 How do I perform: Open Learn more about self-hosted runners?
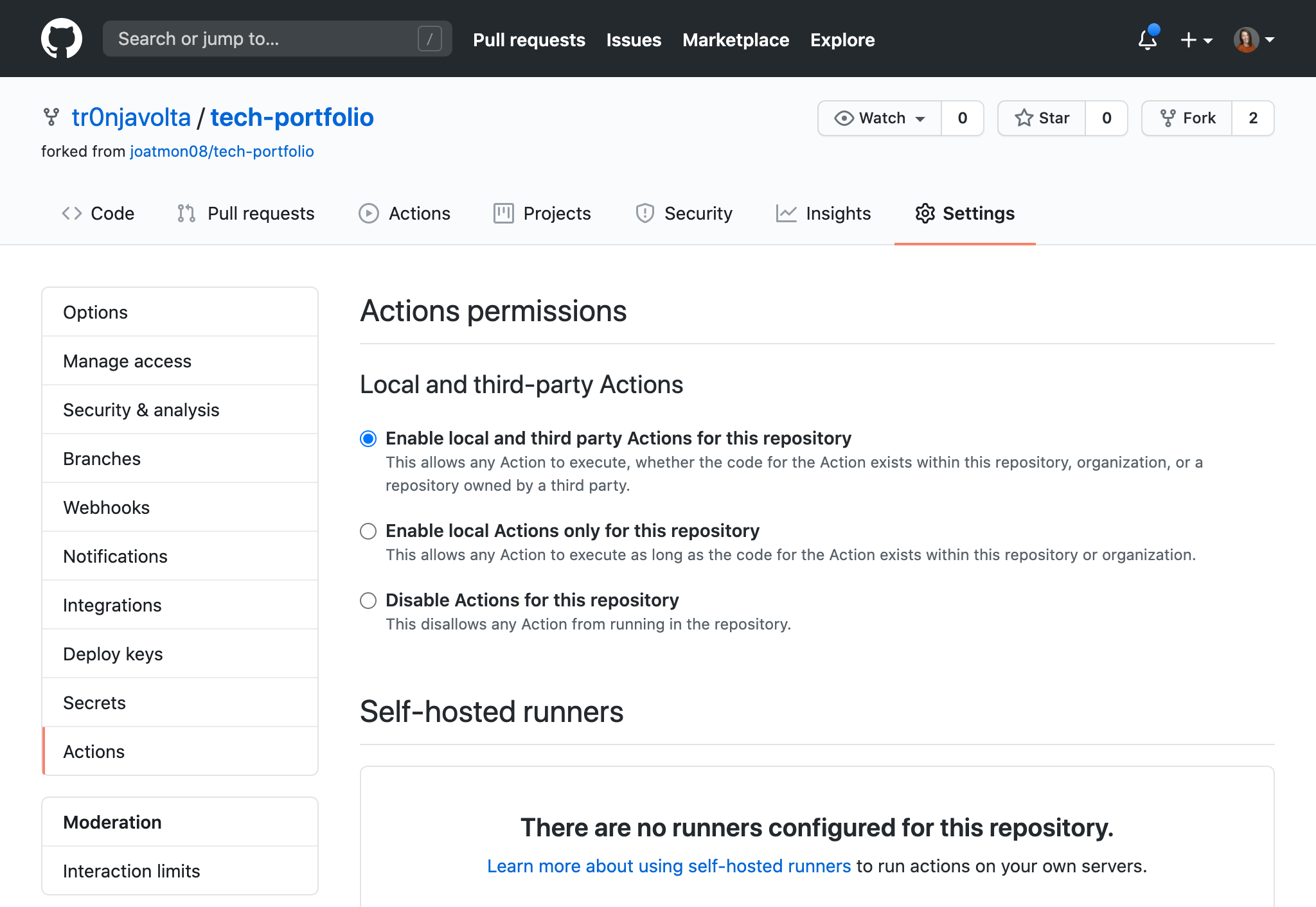coord(668,866)
